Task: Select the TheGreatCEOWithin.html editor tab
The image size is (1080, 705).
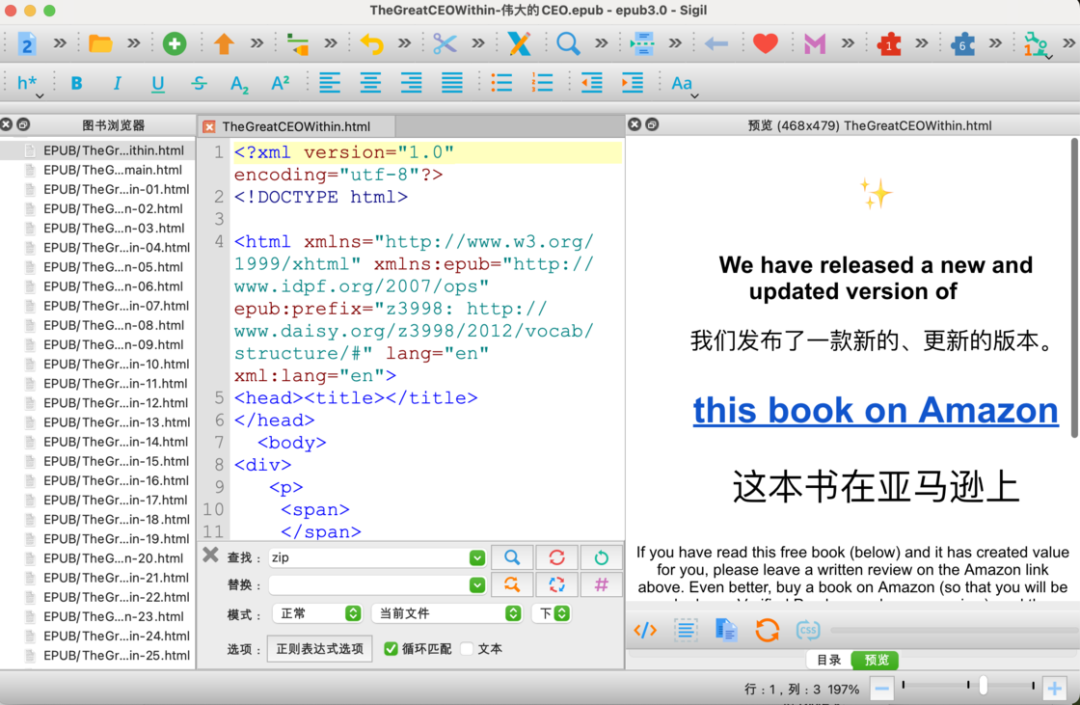Action: click(296, 127)
